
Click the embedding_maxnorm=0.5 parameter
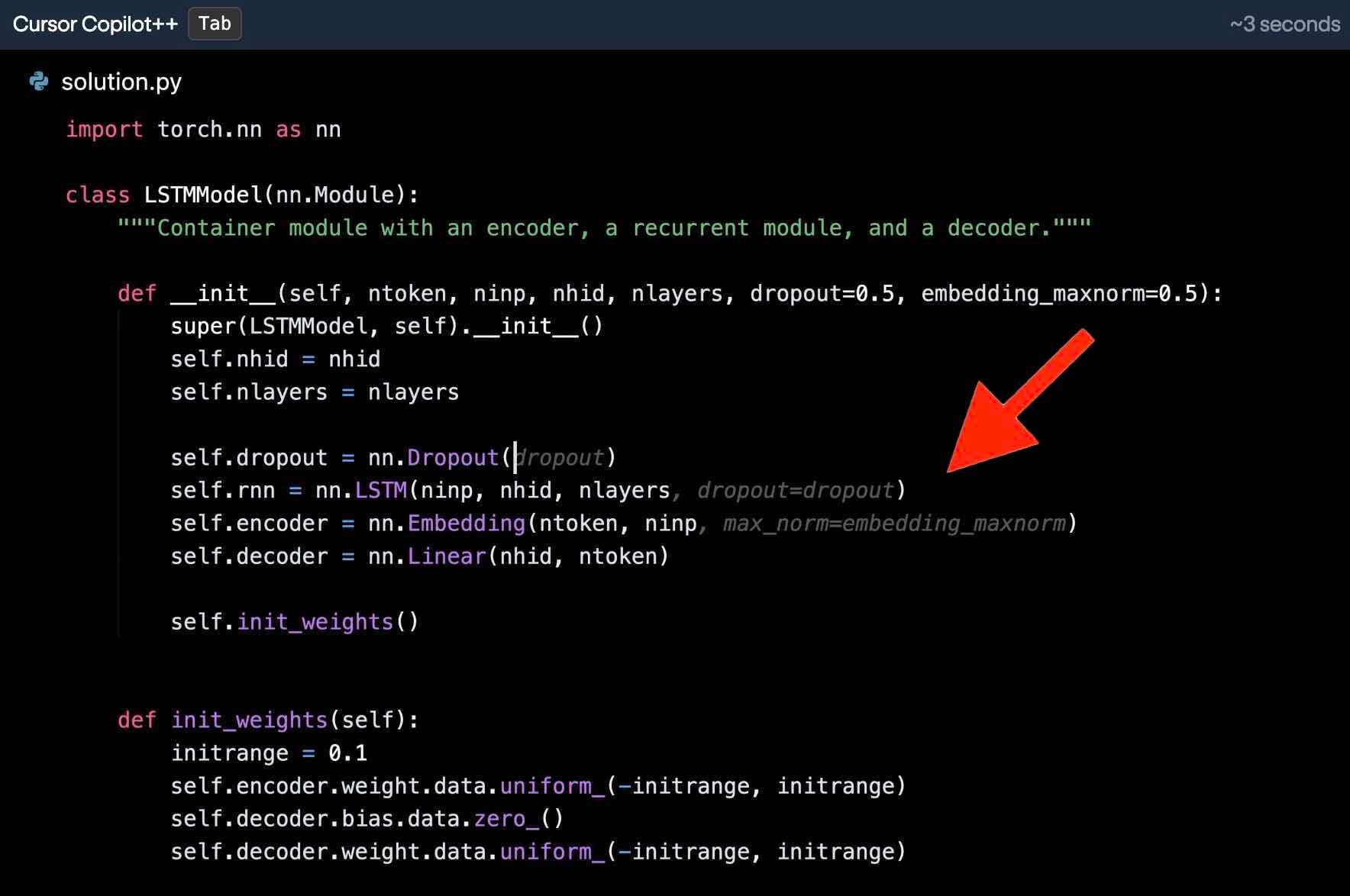(x=1060, y=293)
